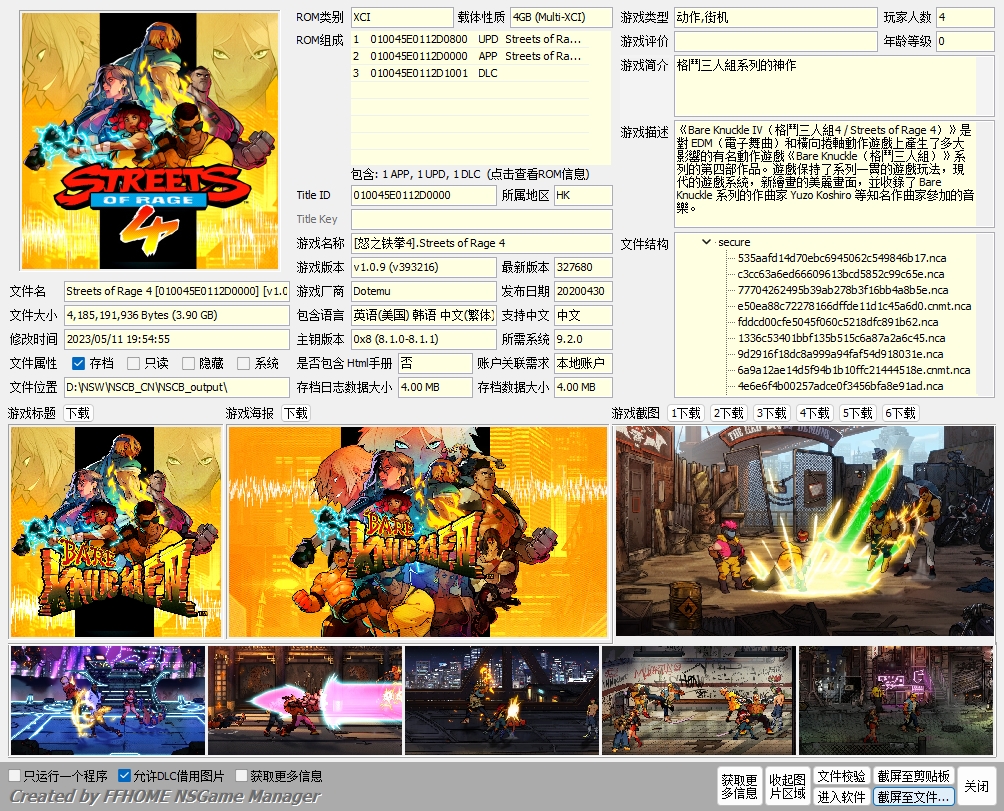This screenshot has height=811, width=1004.
Task: Click the wide Bare Knuckle IV poster image
Action: pyautogui.click(x=417, y=532)
